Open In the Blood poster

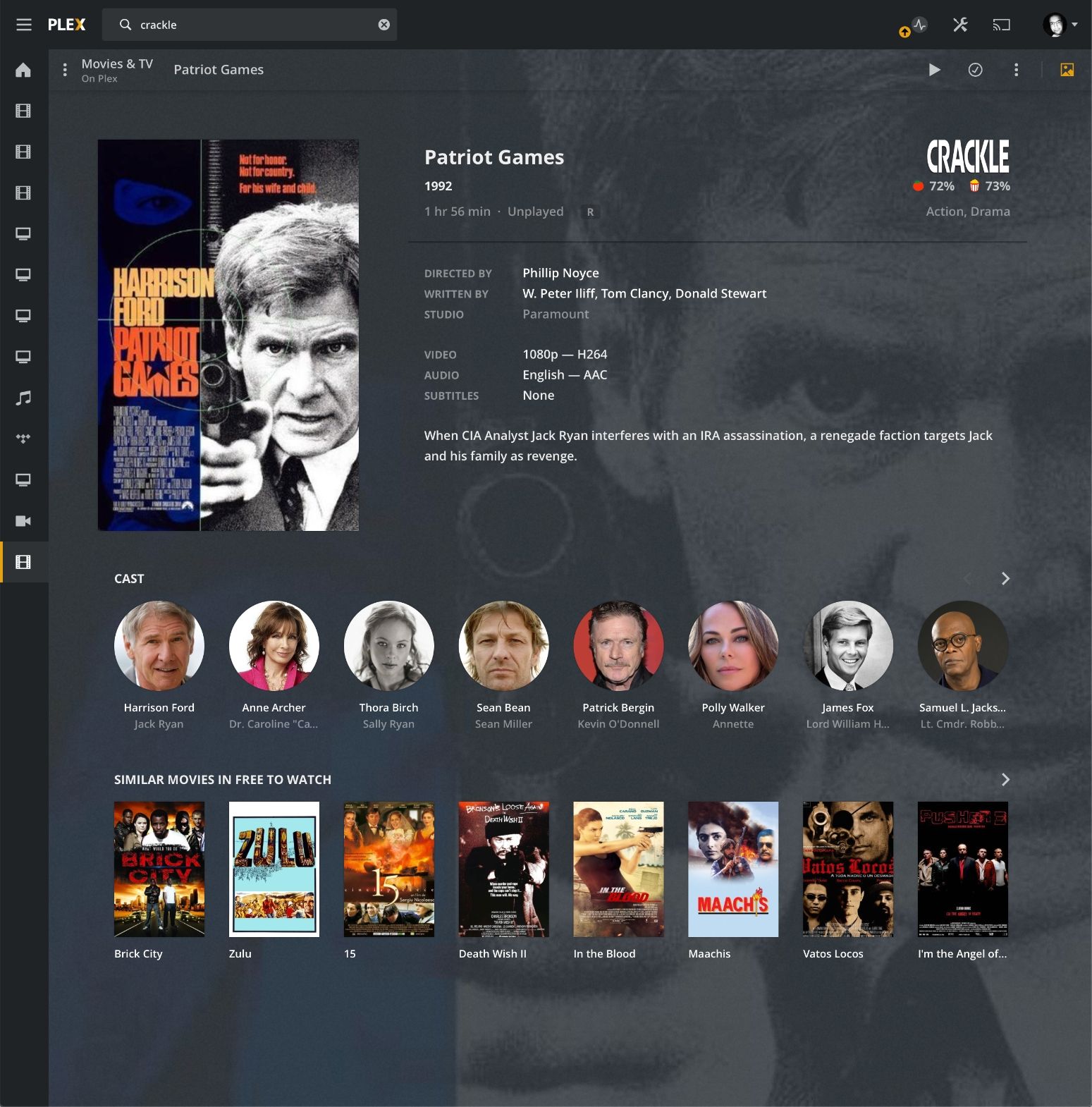[x=619, y=869]
